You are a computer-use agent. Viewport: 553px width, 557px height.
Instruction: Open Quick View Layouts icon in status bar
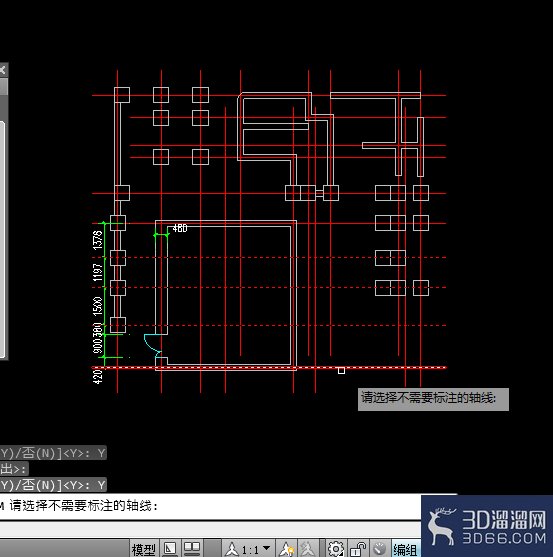[x=170, y=549]
